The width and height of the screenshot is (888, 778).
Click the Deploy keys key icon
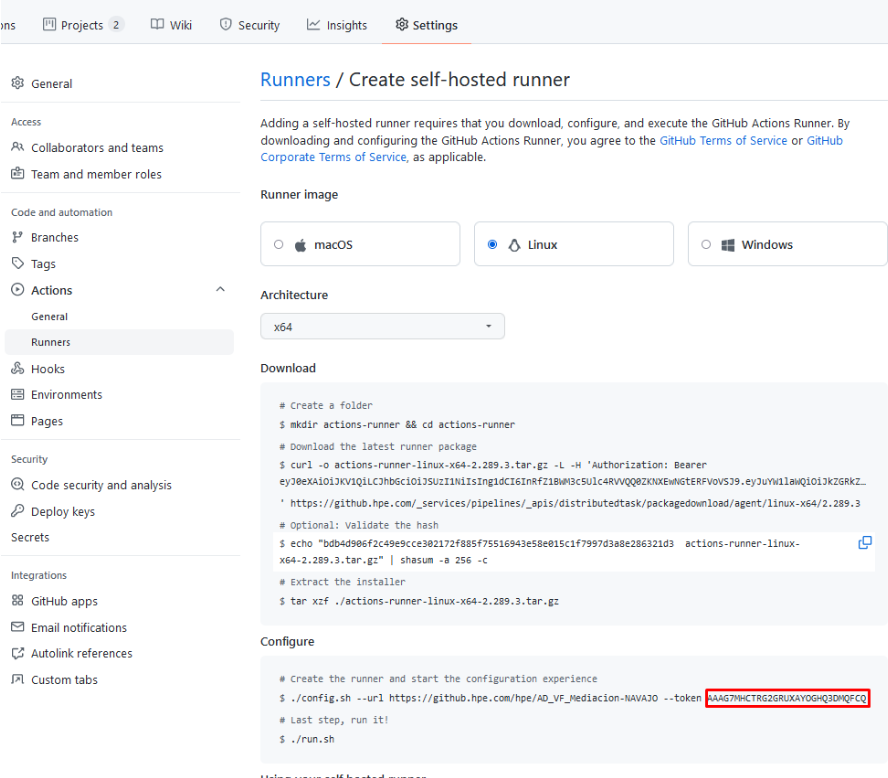click(x=18, y=510)
